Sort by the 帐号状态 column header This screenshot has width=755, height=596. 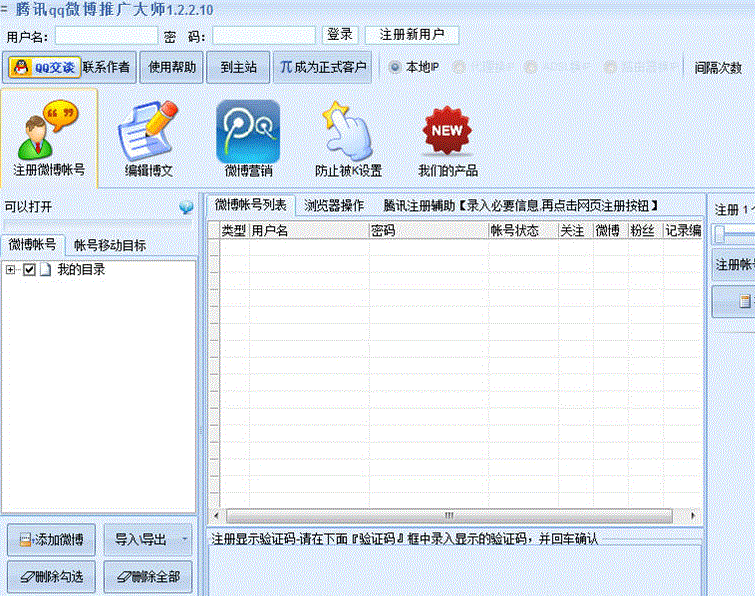pos(523,231)
